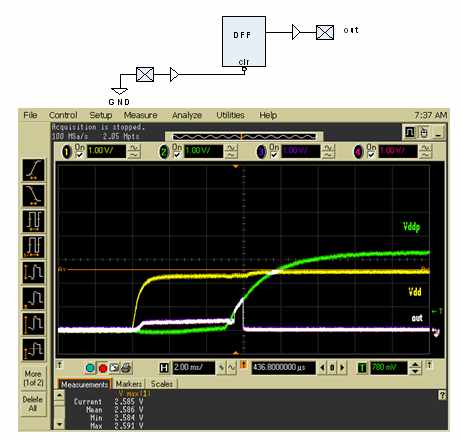Click the delay field 436.8000000 µs
This screenshot has height=441, width=461.
pyautogui.click(x=283, y=368)
